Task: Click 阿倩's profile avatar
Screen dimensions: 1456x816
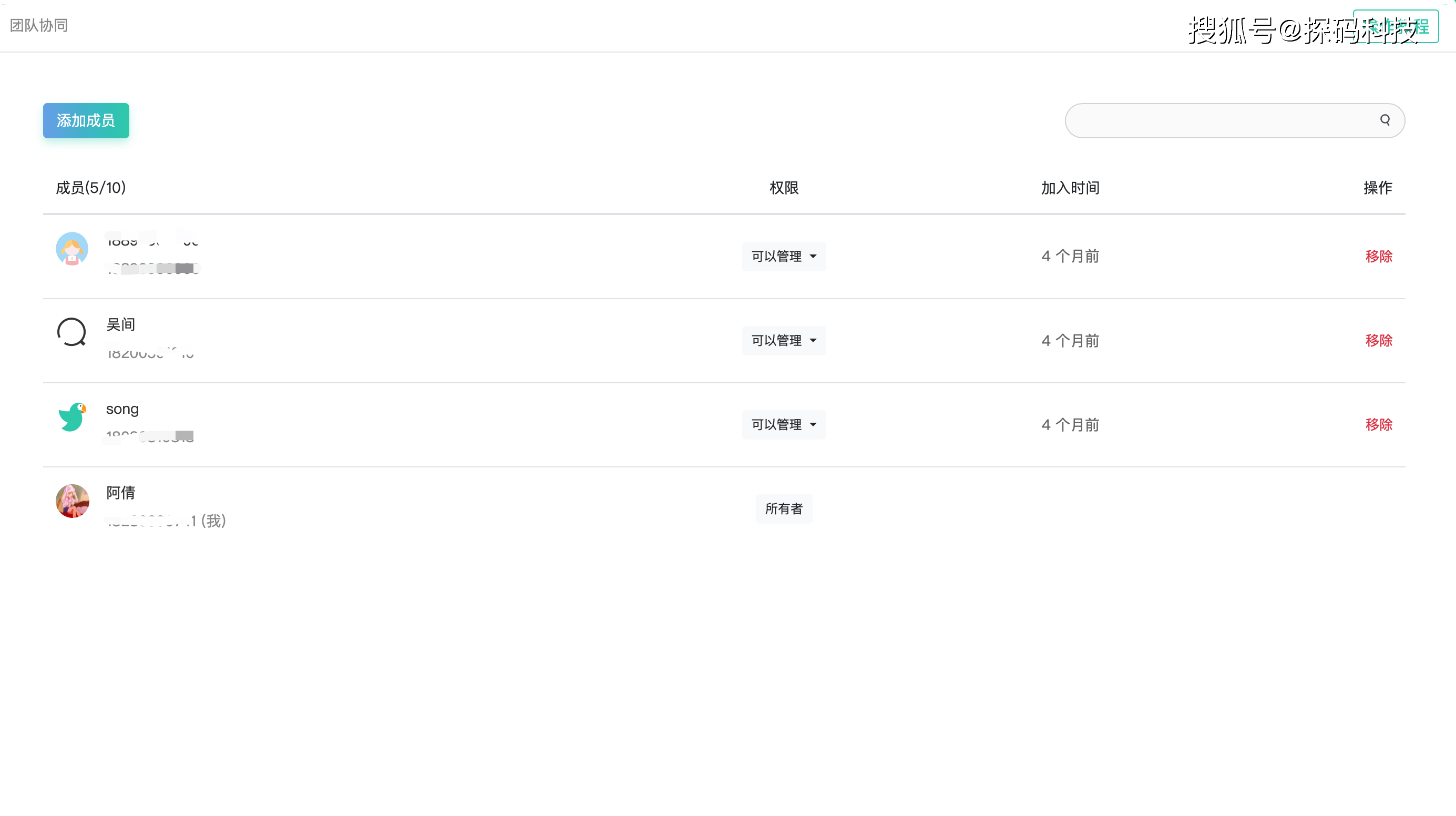Action: click(72, 501)
